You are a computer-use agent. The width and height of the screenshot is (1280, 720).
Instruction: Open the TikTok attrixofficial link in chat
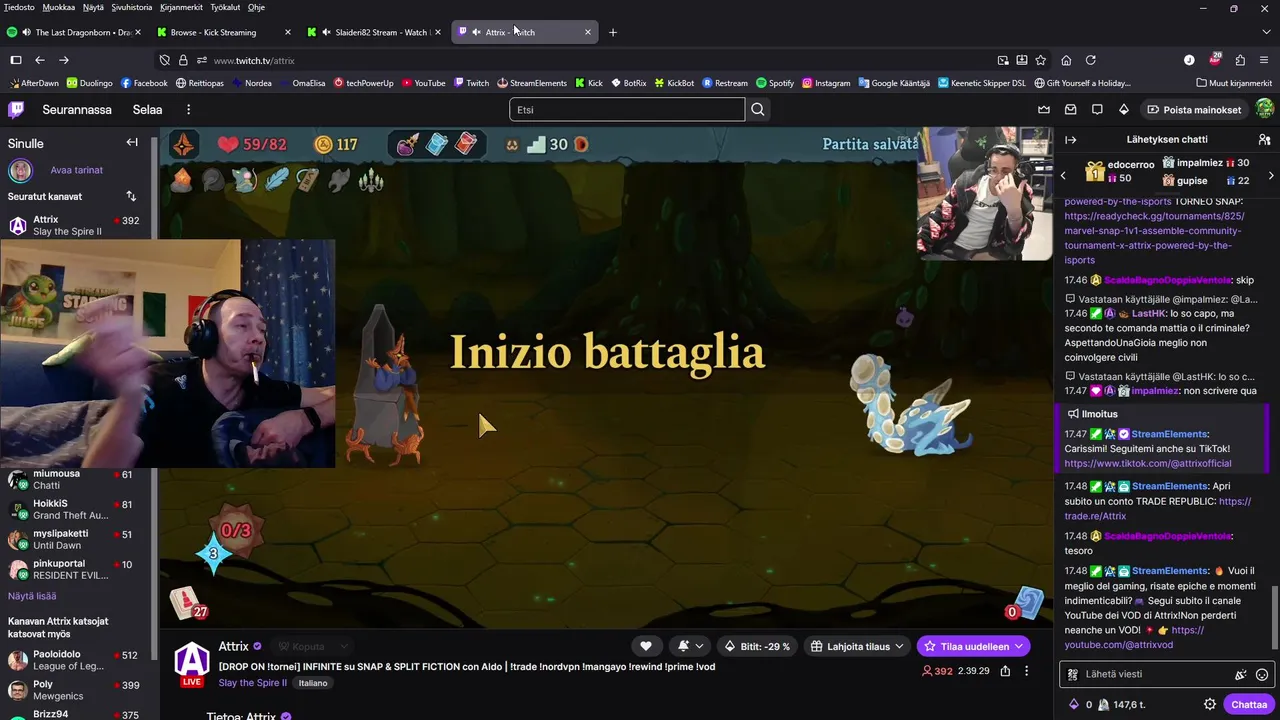(1148, 463)
